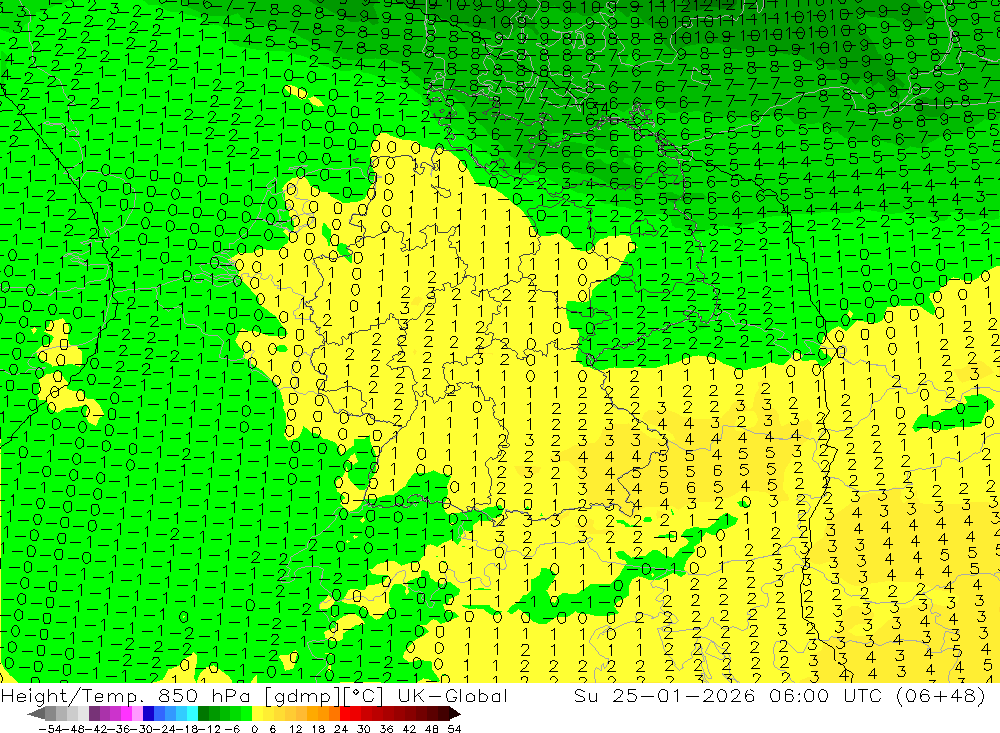
Task: Click the left arrow end of color scale
Action: pyautogui.click(x=36, y=714)
